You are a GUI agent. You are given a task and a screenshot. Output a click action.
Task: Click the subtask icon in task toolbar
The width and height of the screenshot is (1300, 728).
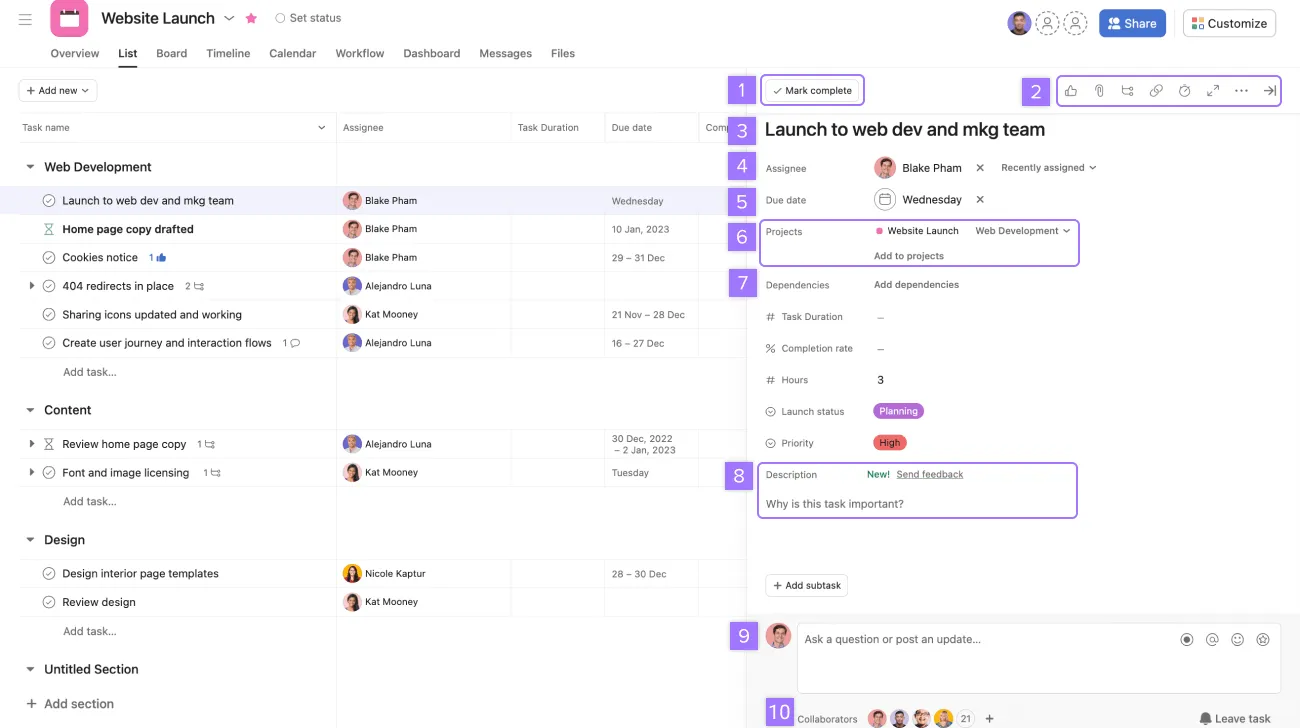[1127, 91]
